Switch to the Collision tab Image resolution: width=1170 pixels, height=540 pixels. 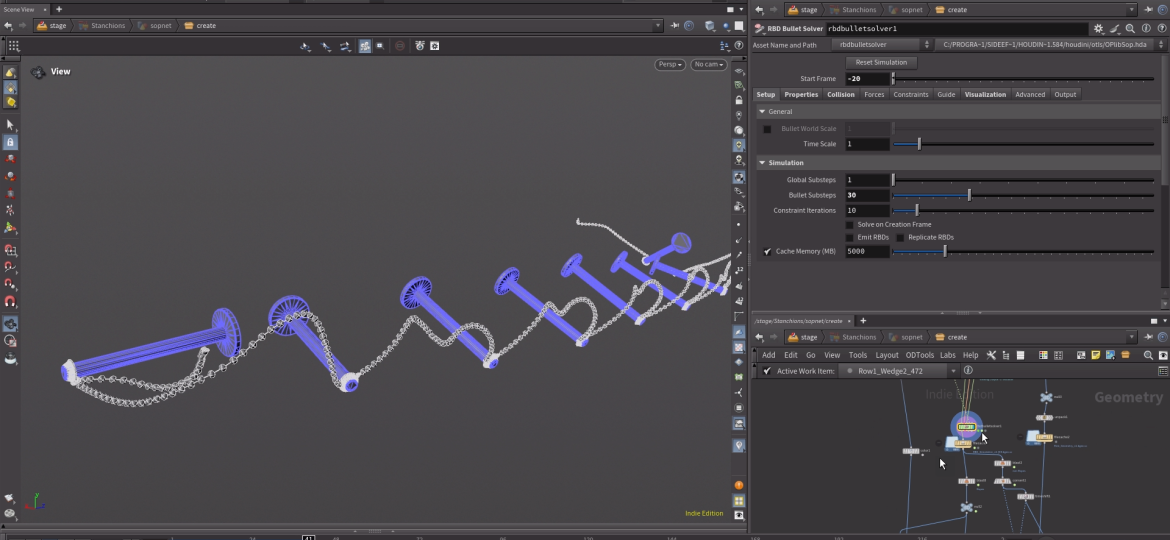point(840,95)
